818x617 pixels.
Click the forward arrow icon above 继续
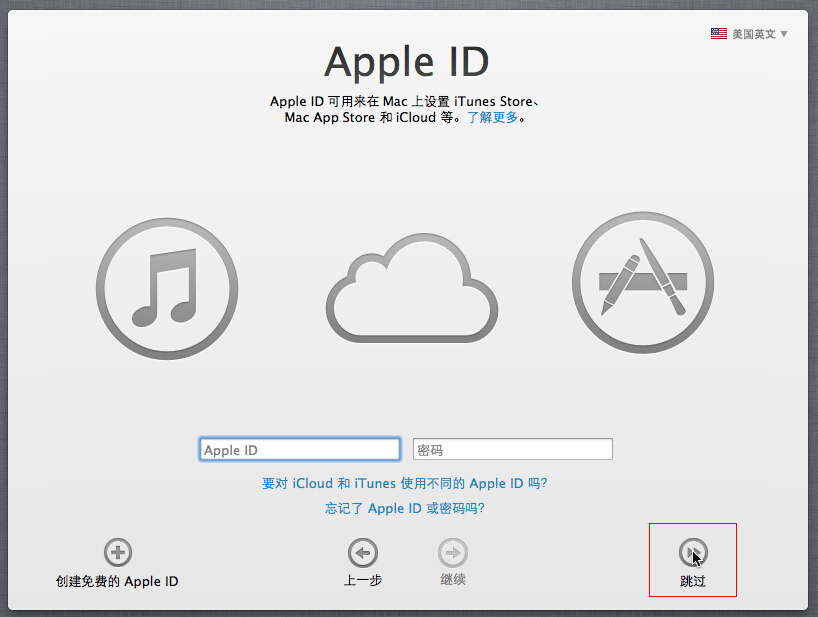[x=453, y=553]
